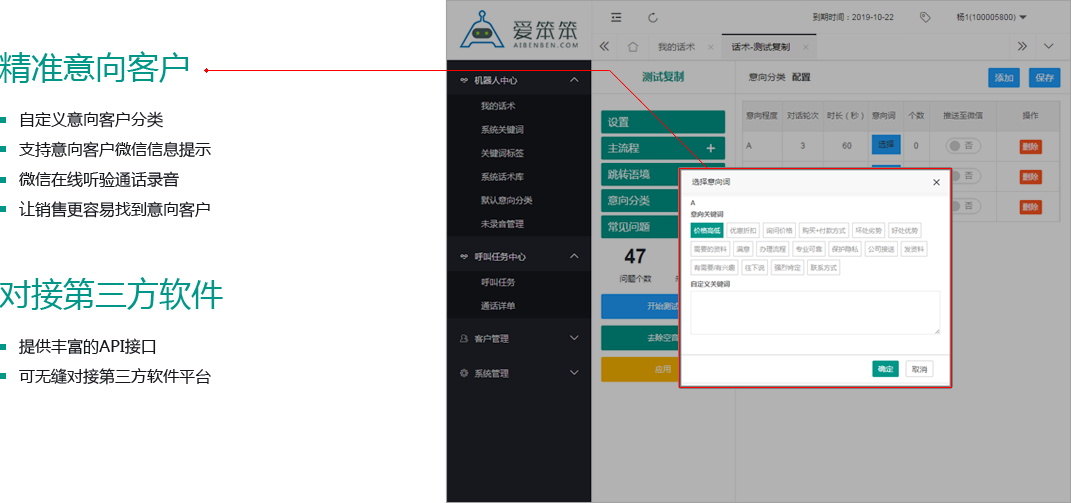Viewport: 1071px width, 503px height.
Task: Click the double-right arrow to scroll tabs forward
Action: coord(1023,46)
